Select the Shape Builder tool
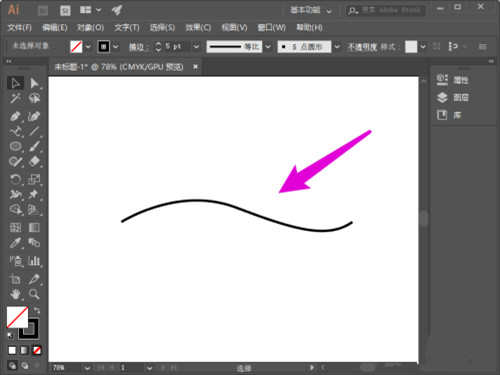Viewport: 500px width, 375px height. [15, 210]
